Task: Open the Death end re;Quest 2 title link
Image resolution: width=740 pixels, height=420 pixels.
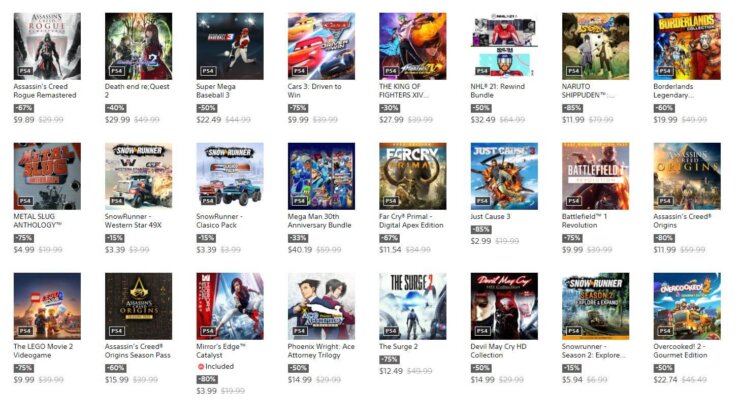Action: 137,91
